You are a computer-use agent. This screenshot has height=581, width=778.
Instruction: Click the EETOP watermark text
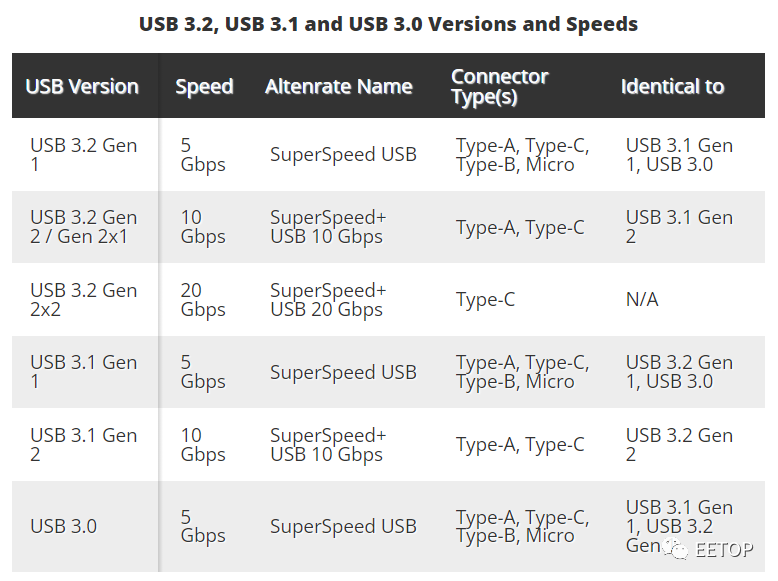pos(724,549)
